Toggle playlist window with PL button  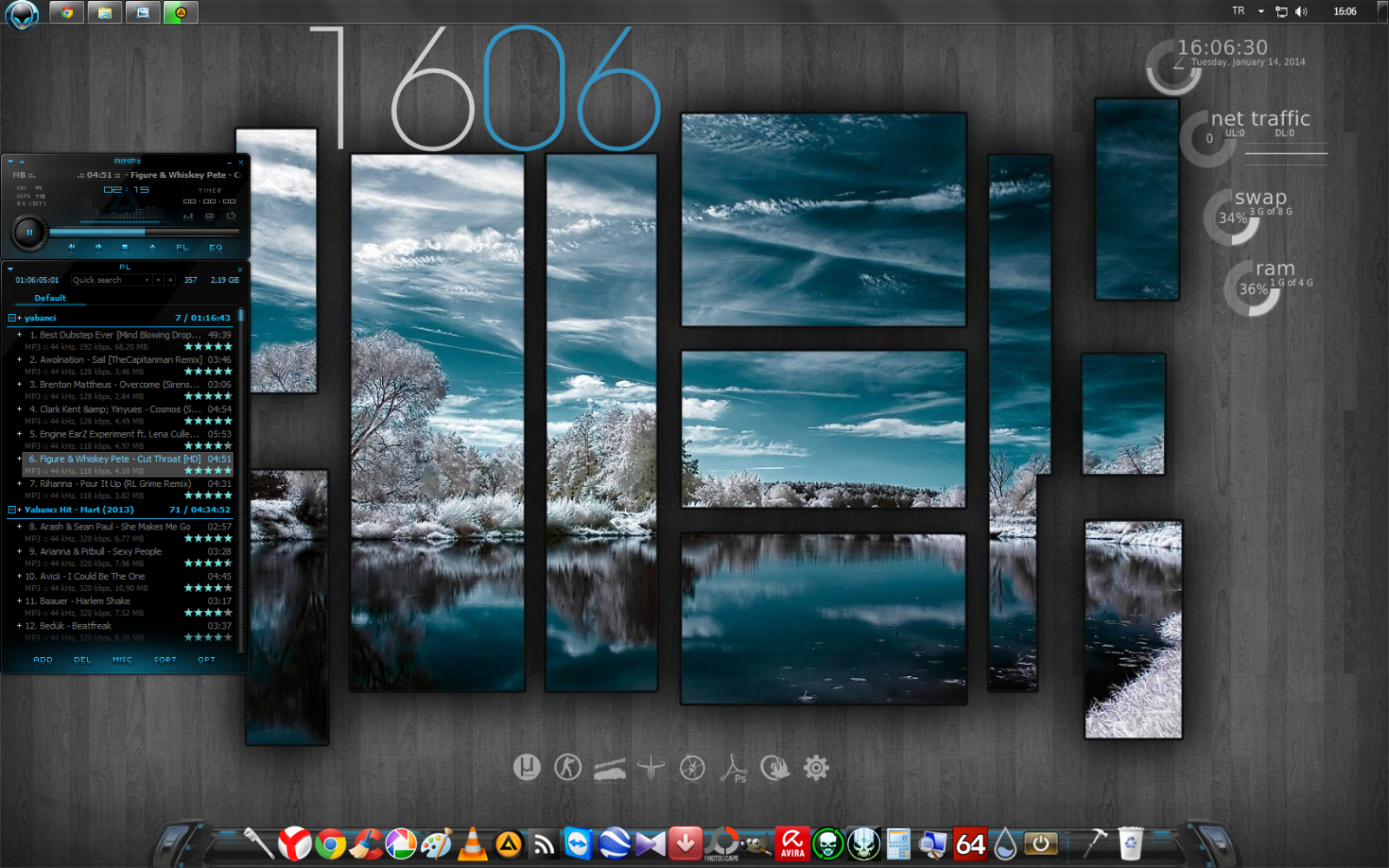tap(182, 247)
